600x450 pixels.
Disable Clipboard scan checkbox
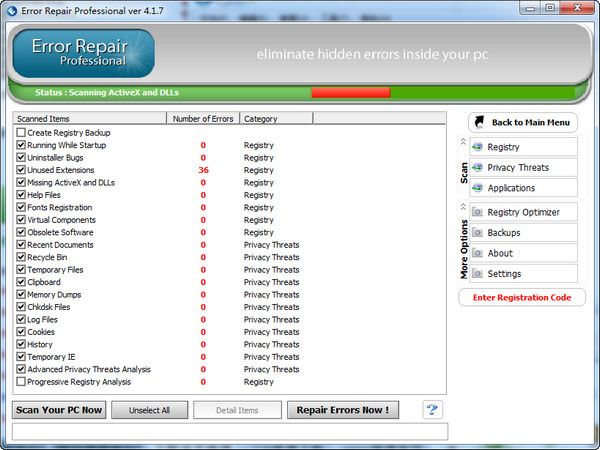[x=21, y=282]
